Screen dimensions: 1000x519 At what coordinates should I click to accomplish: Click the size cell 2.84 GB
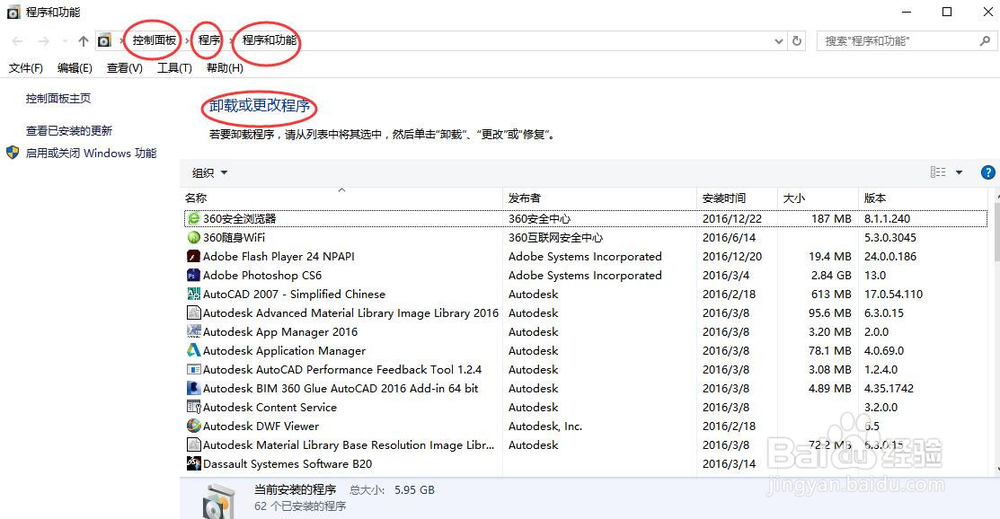[x=831, y=275]
